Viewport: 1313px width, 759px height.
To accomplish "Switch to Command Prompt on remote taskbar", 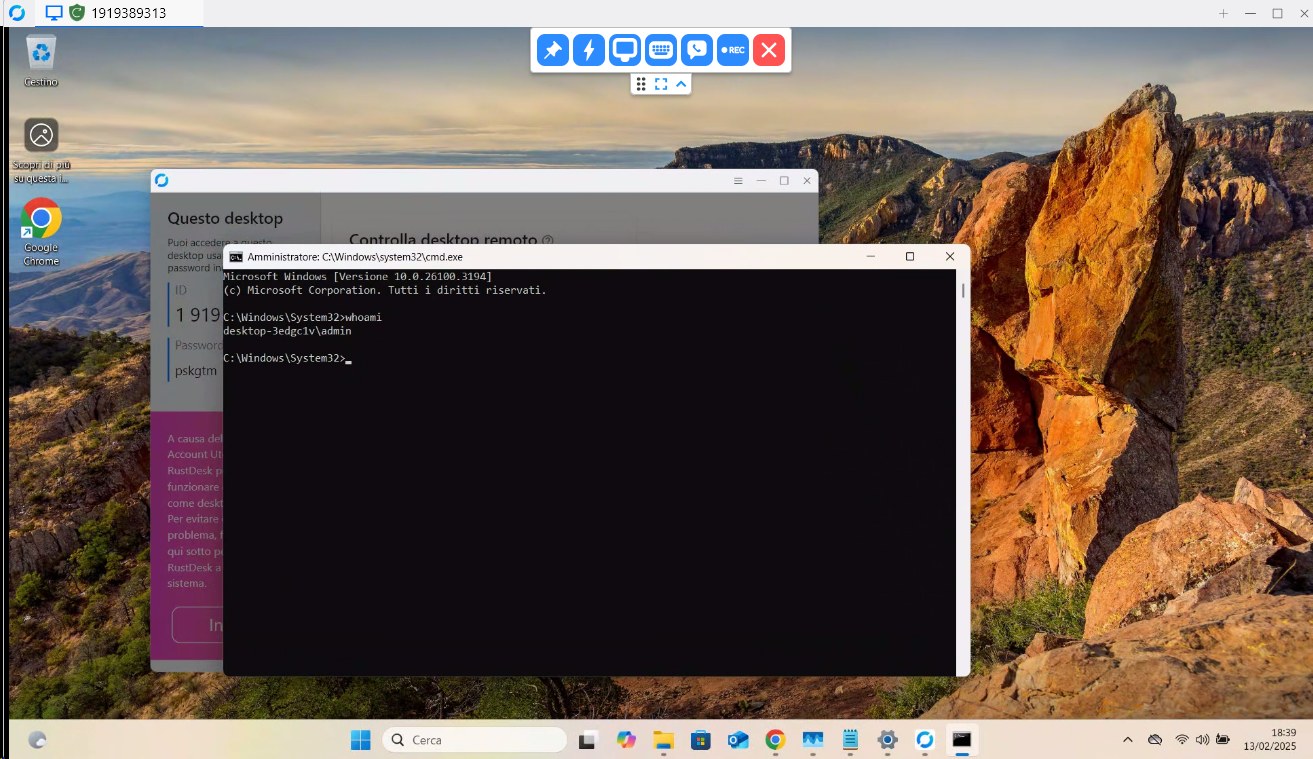I will pos(962,740).
